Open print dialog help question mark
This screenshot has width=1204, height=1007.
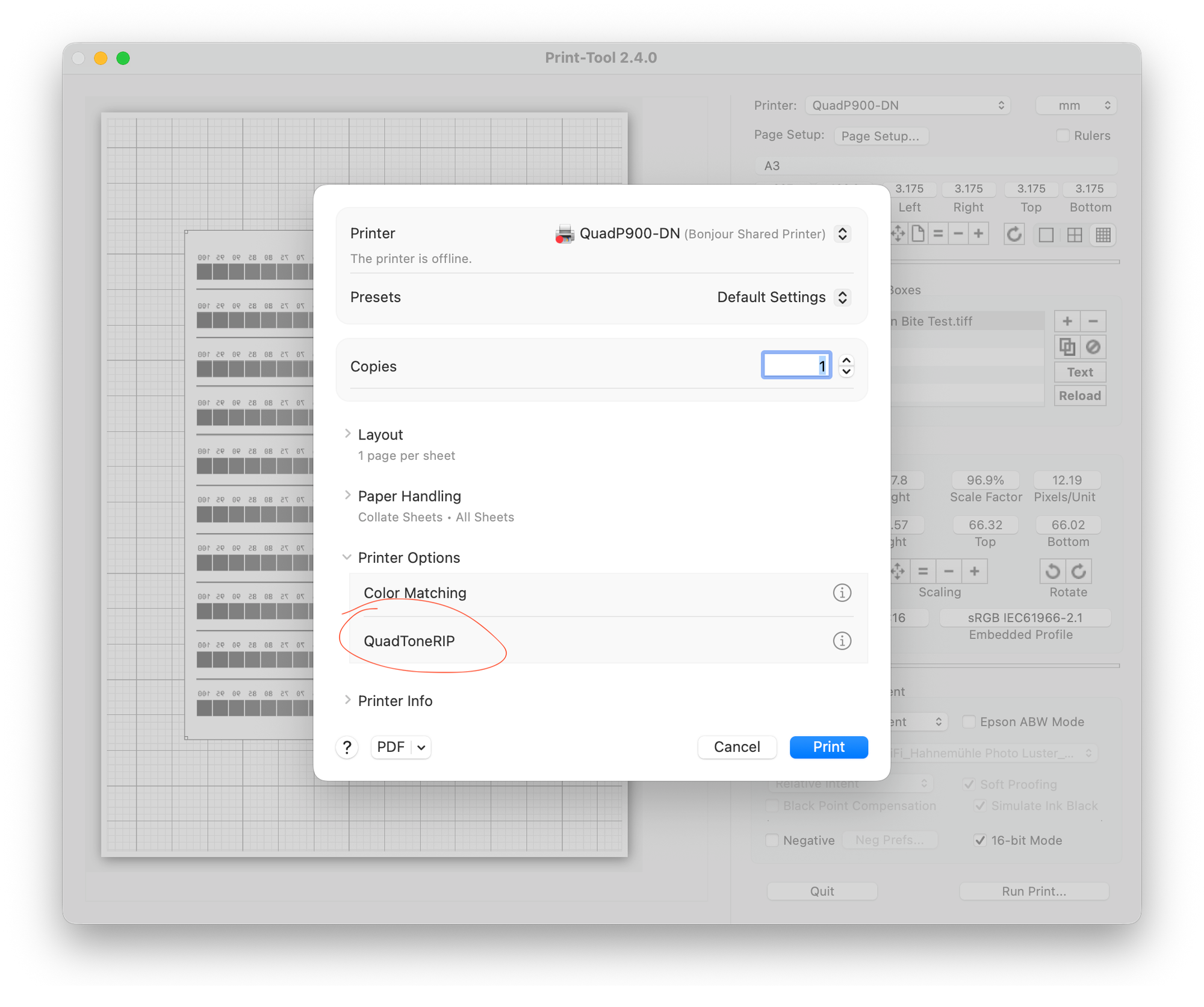[x=347, y=747]
